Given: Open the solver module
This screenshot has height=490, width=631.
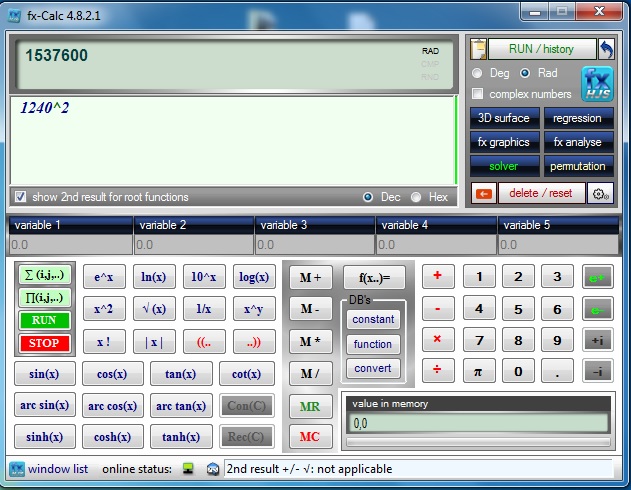Looking at the screenshot, I should pos(505,166).
